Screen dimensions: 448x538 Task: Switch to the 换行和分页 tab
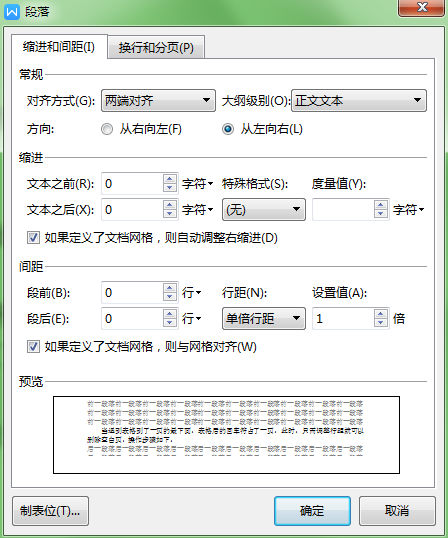(x=156, y=47)
